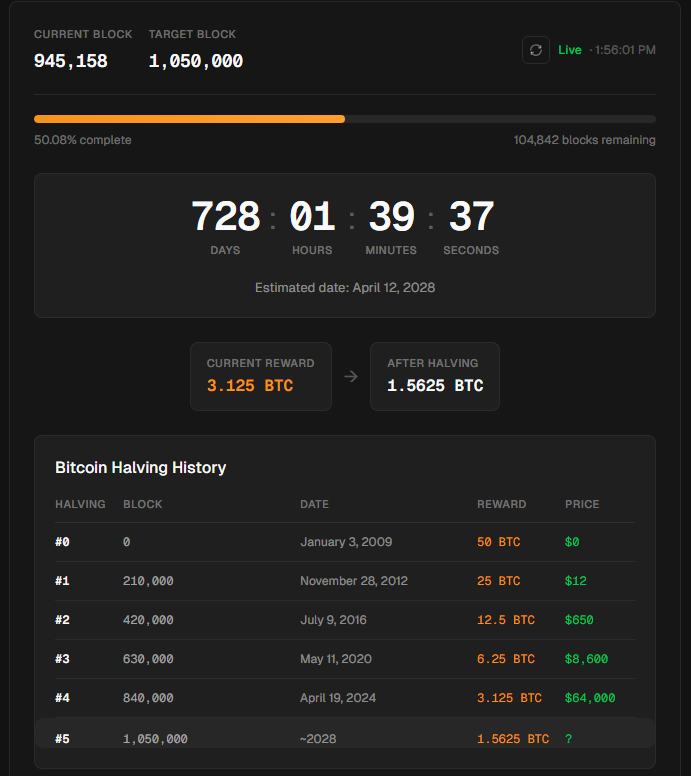Screen dimensions: 691x776
Task: Click the November 28, 2012 date cell
Action: click(x=354, y=581)
